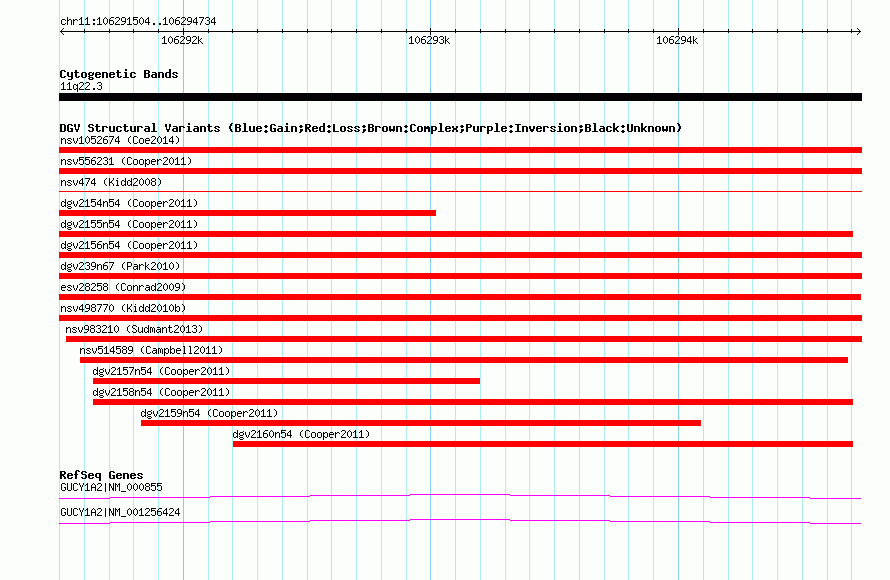Image resolution: width=890 pixels, height=580 pixels.
Task: Click the red bar for nsv514589
Action: pos(464,360)
